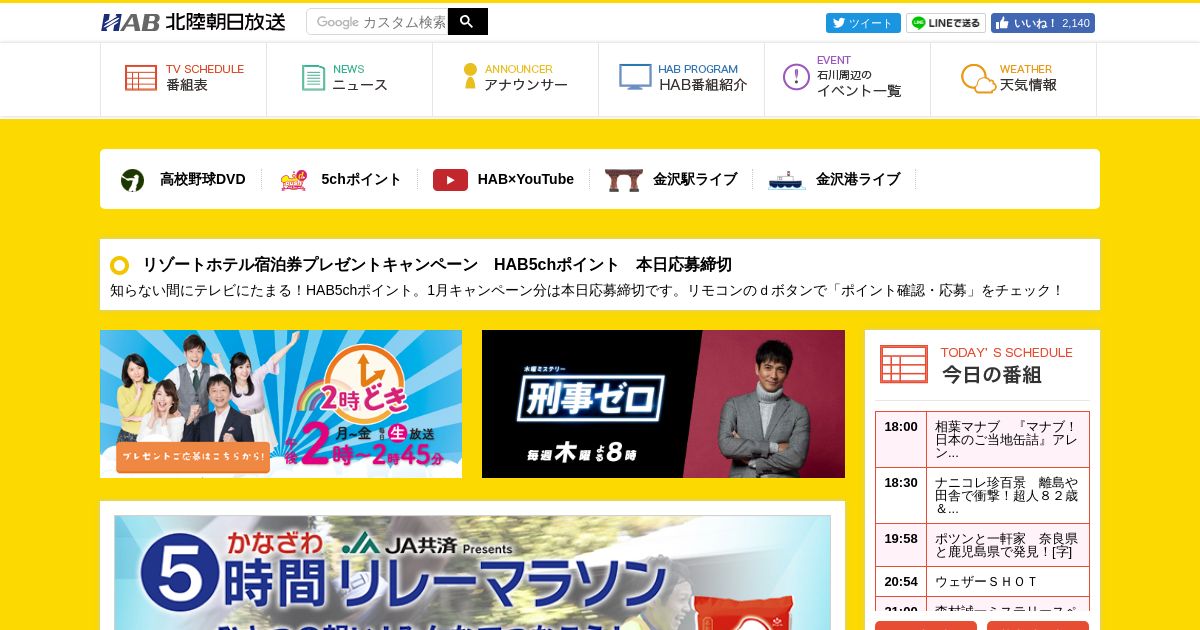This screenshot has width=1200, height=630.
Task: Open the 金沢駅ライブ link
Action: tap(695, 179)
